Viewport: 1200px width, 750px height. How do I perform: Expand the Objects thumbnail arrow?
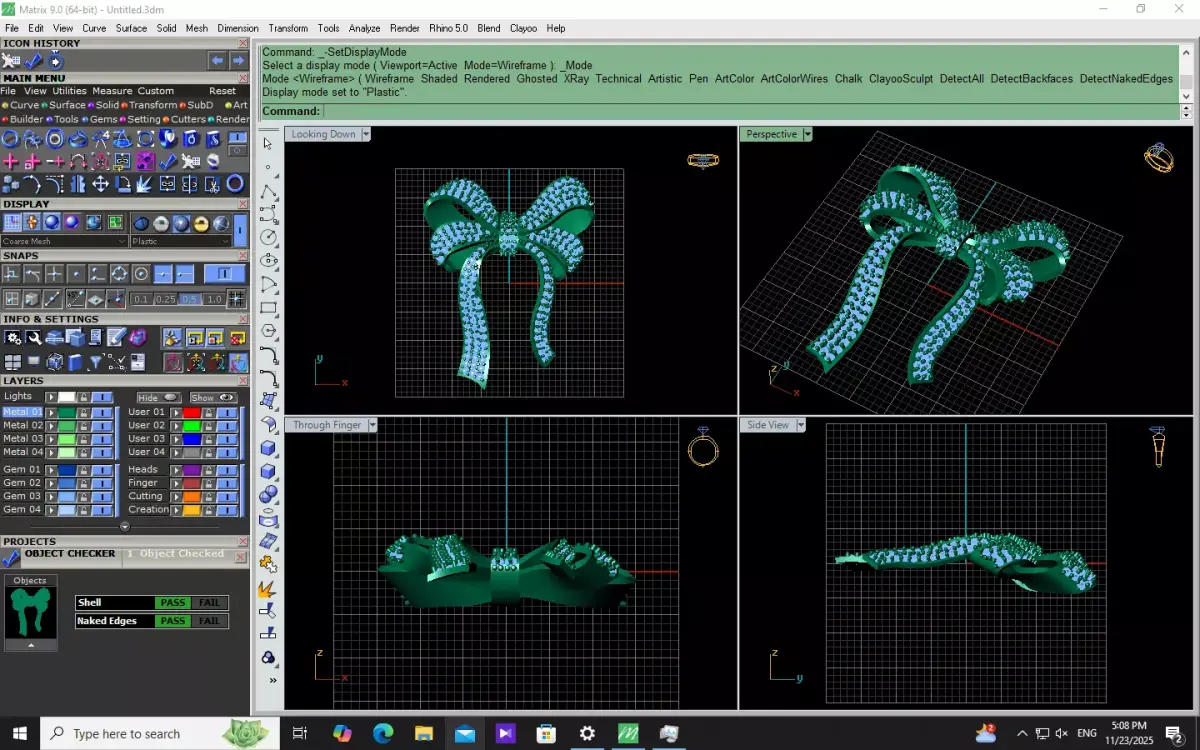click(x=30, y=646)
